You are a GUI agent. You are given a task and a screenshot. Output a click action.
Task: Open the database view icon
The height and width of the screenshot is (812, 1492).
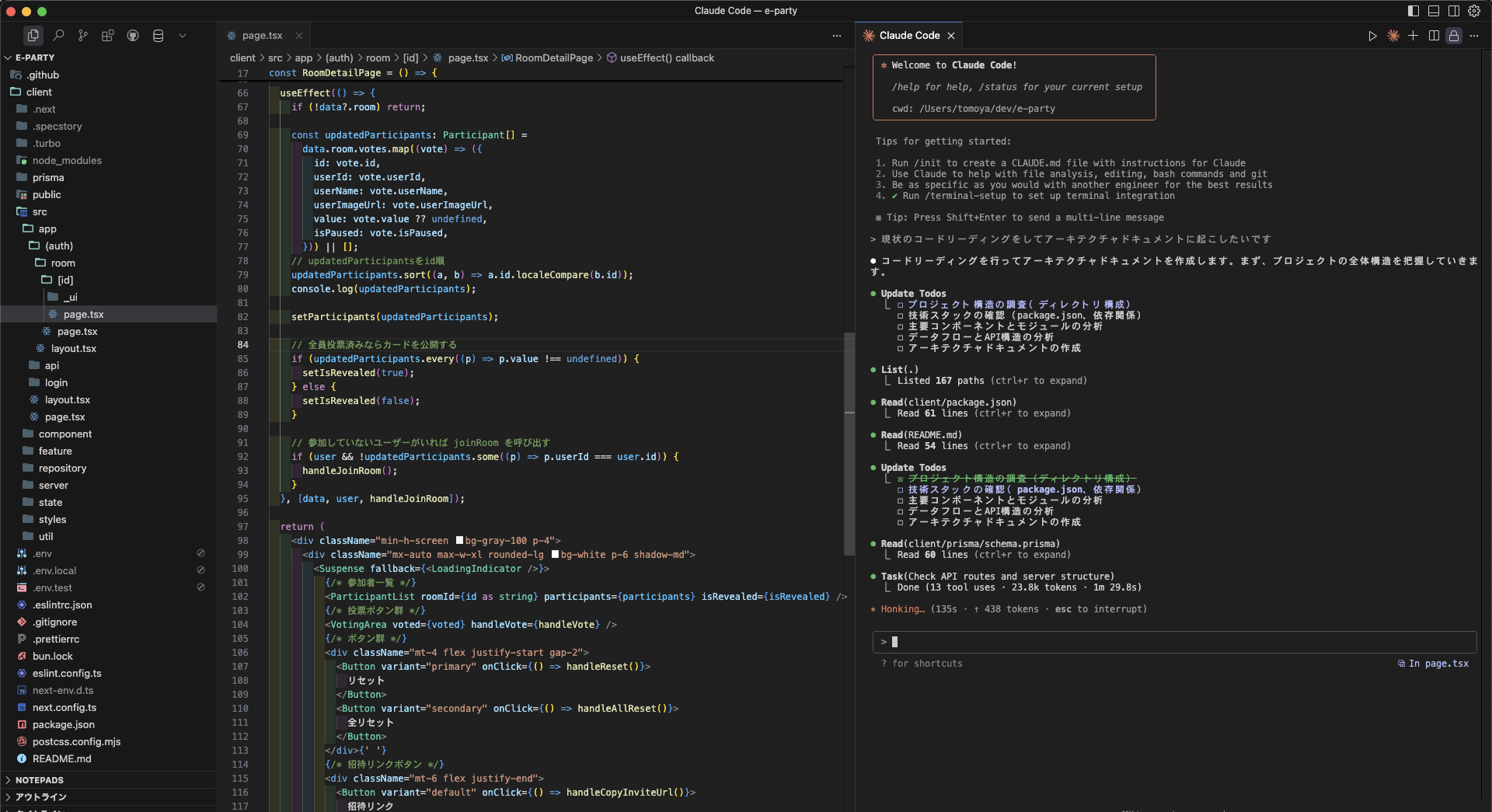click(x=158, y=36)
